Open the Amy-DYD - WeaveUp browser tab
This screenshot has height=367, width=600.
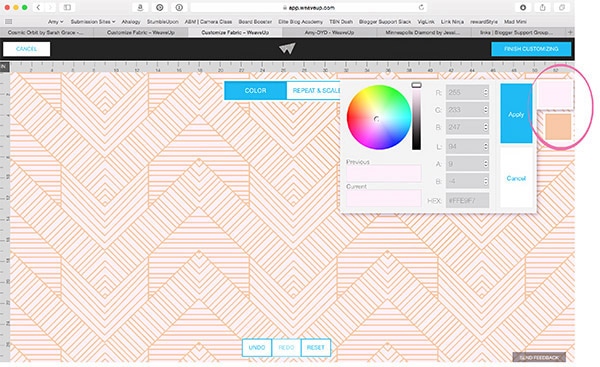329,33
